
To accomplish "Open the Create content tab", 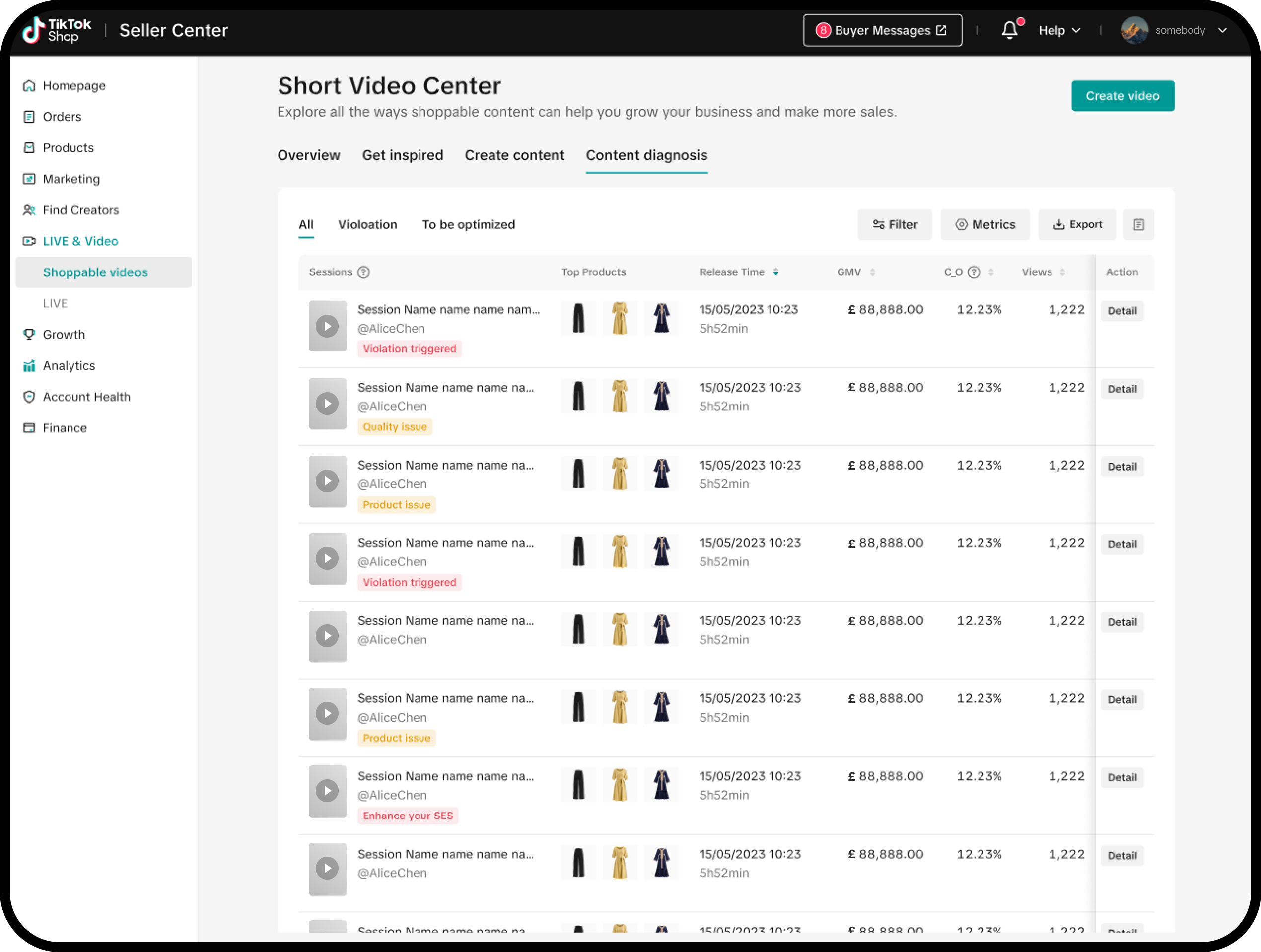I will (x=514, y=155).
